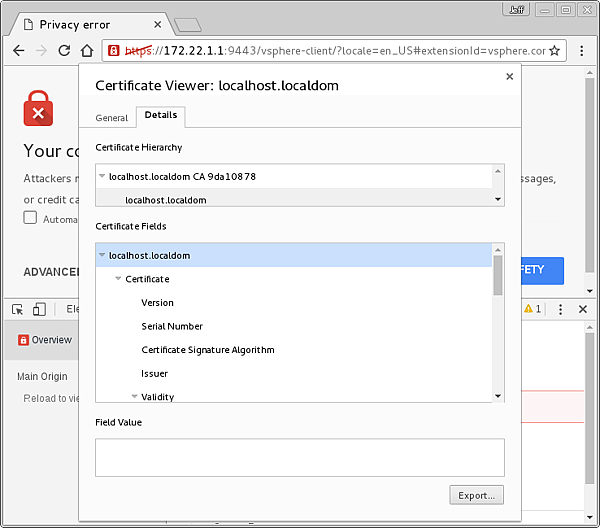The image size is (600, 528).
Task: Select the Privacy error browser tab
Action: click(90, 25)
